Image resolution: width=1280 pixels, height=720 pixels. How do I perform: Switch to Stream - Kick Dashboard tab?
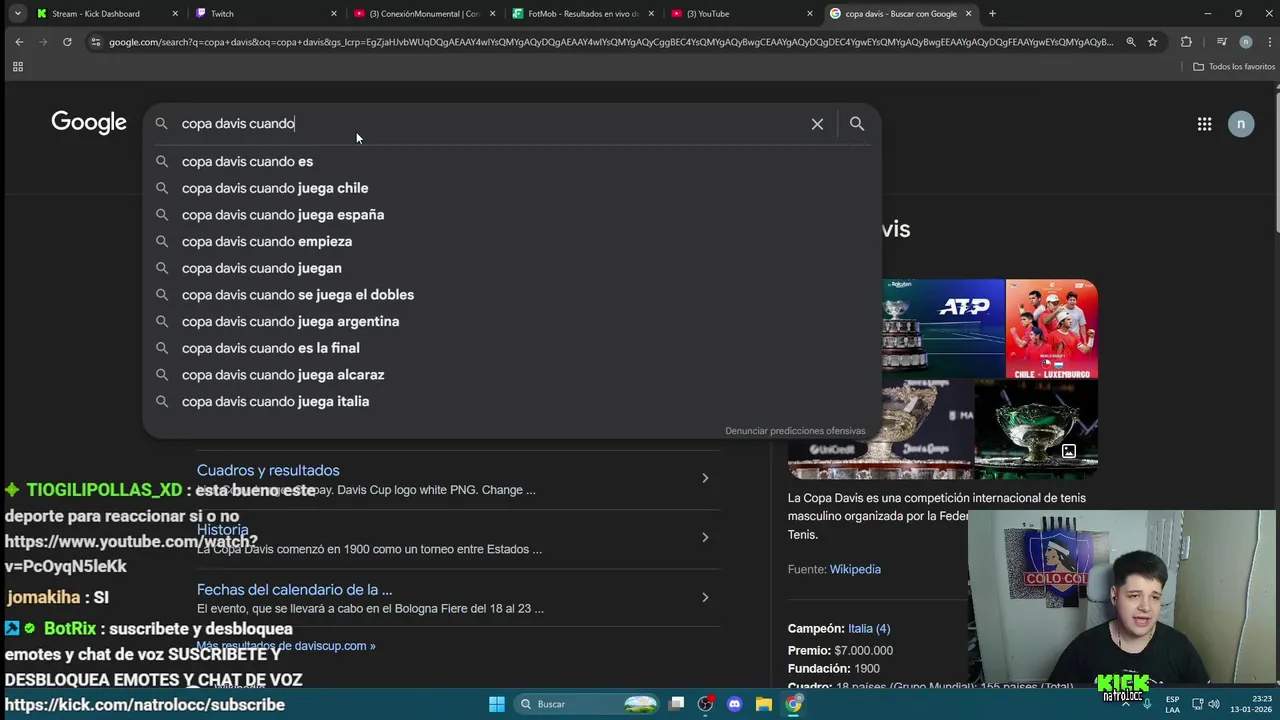(106, 14)
